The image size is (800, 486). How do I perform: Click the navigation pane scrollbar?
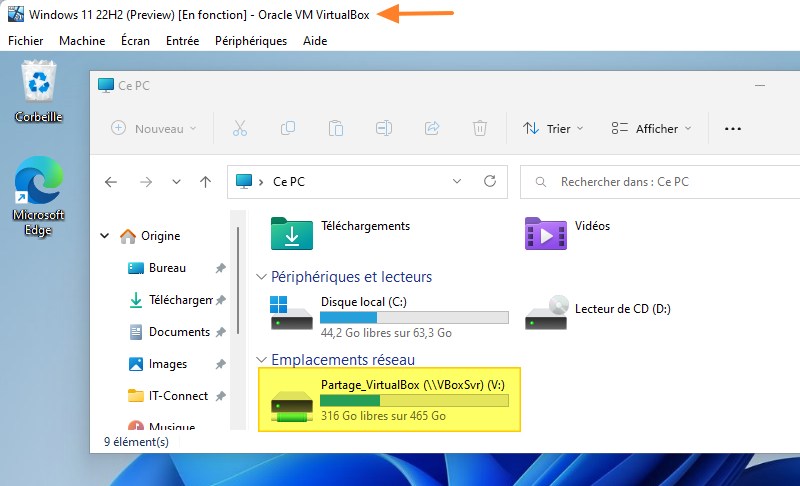pos(238,280)
